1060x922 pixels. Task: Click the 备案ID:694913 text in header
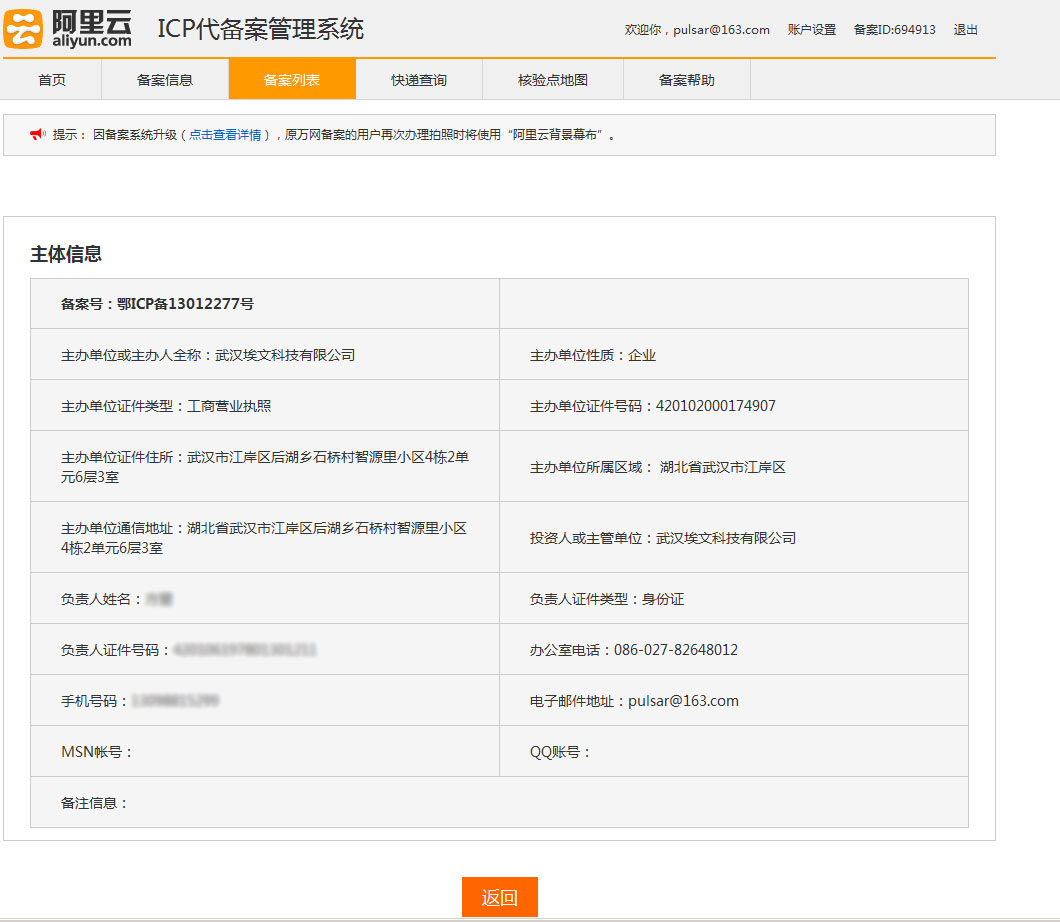tap(894, 30)
